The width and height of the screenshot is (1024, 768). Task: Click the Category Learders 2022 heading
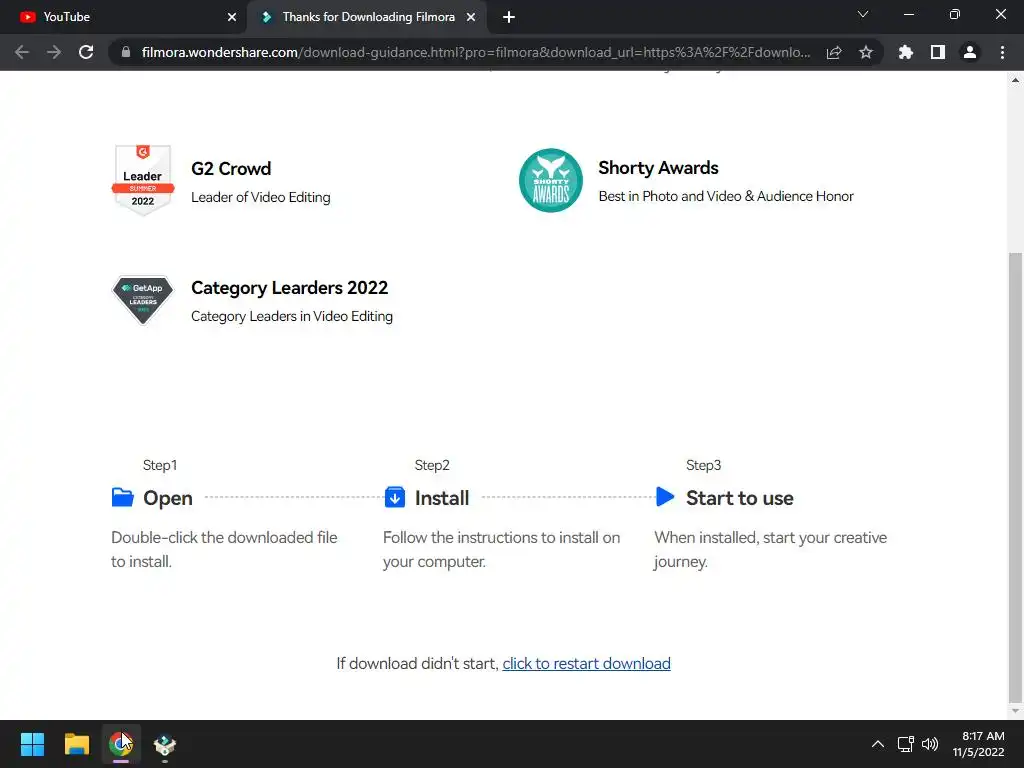[x=289, y=288]
